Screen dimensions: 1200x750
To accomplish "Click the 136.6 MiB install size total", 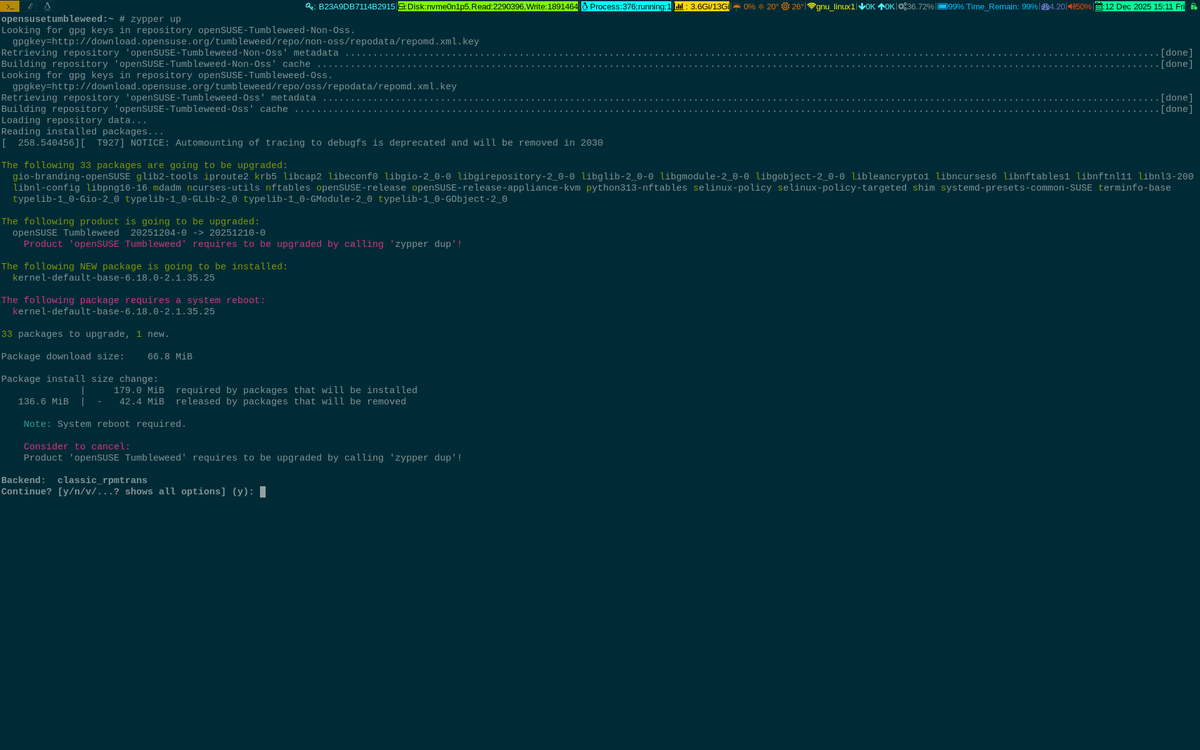I will click(43, 402).
